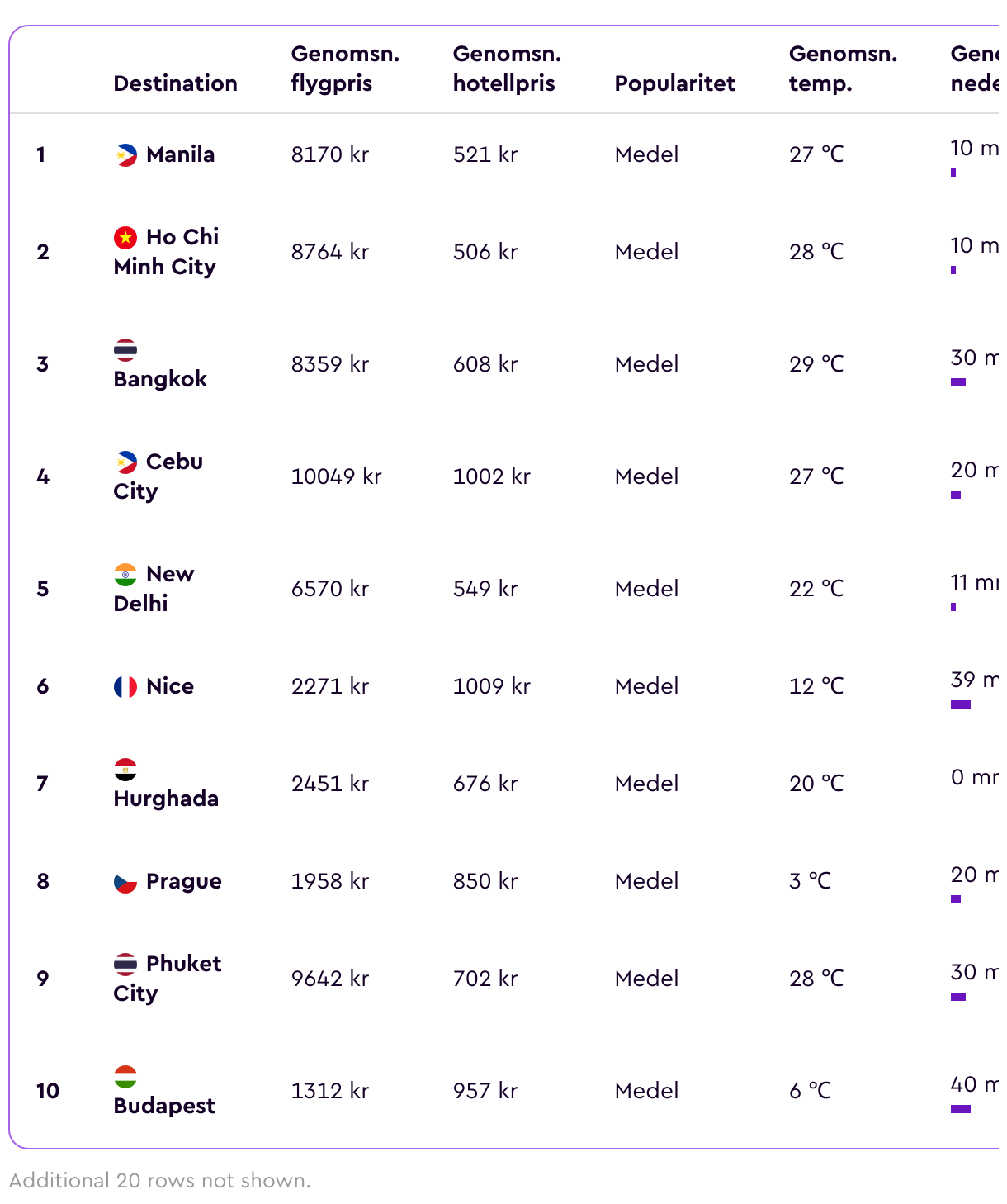
Task: Click the Popularitet column header
Action: 674,83
